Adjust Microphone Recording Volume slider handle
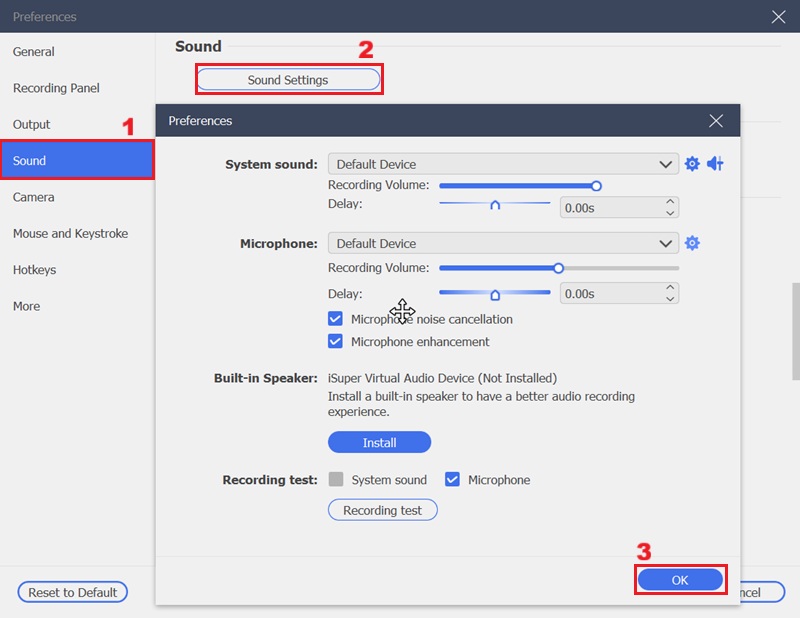 click(x=559, y=268)
